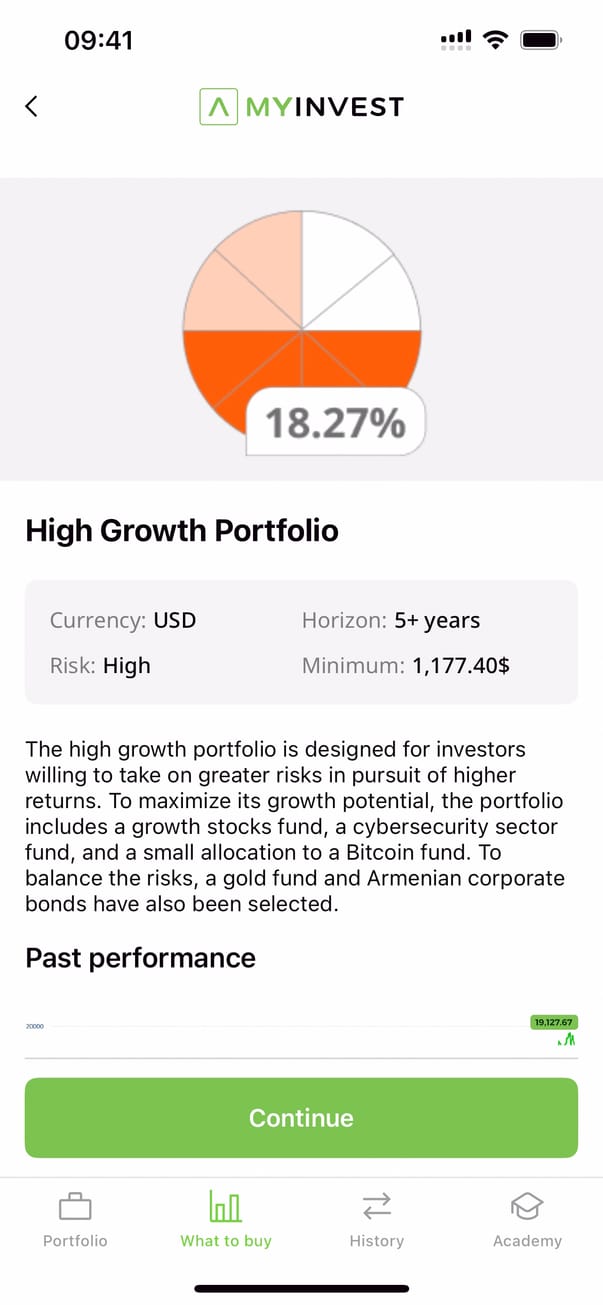Tap the Portfolio briefcase icon

75,1206
